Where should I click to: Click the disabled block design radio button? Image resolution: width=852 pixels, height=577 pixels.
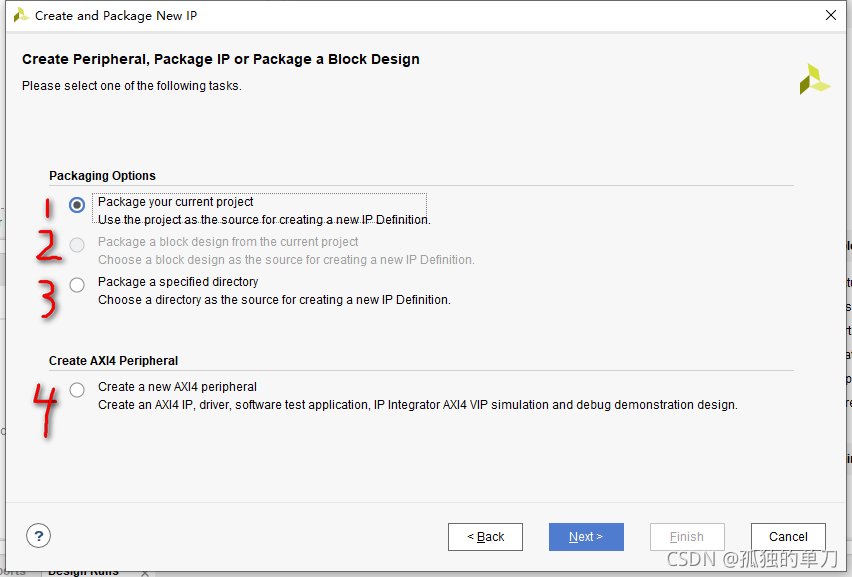pyautogui.click(x=77, y=245)
